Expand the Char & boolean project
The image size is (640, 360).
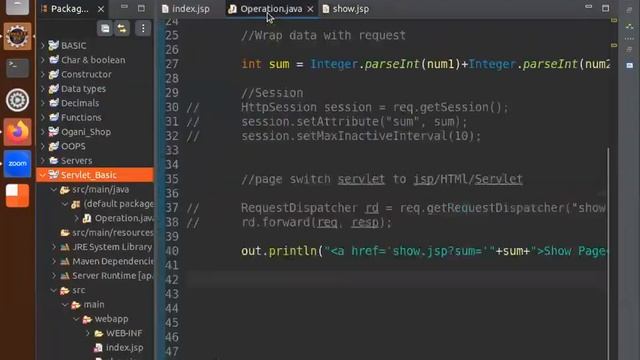(x=43, y=60)
